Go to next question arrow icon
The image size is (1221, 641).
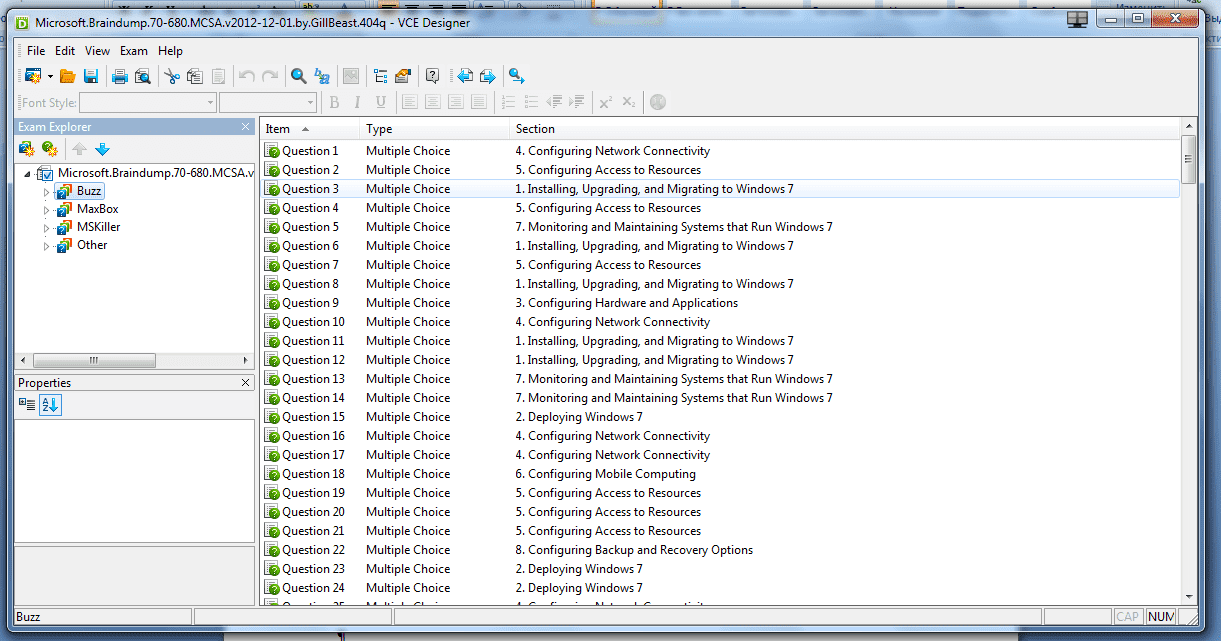487,76
